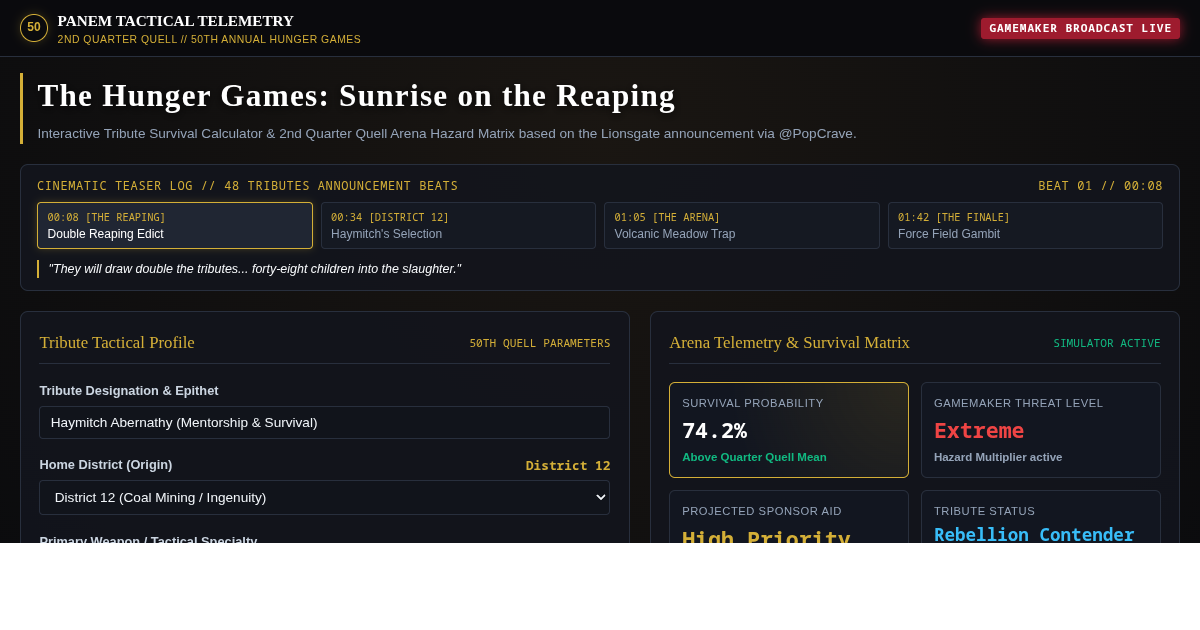Viewport: 1200px width, 630px height.
Task: Click the Tribute Designation & Epithet label
Action: coord(129,390)
